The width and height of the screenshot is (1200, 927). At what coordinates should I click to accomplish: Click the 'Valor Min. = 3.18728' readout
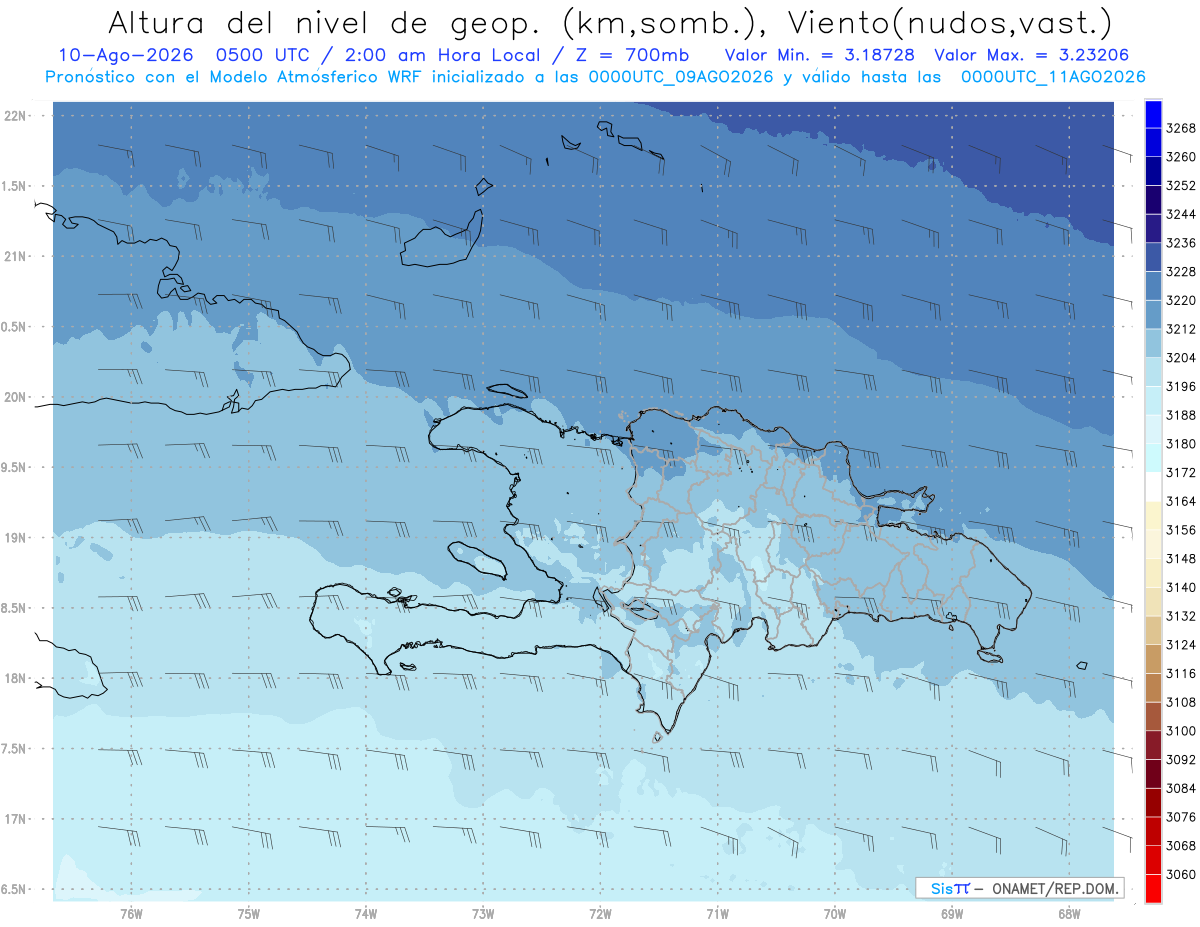(x=820, y=56)
